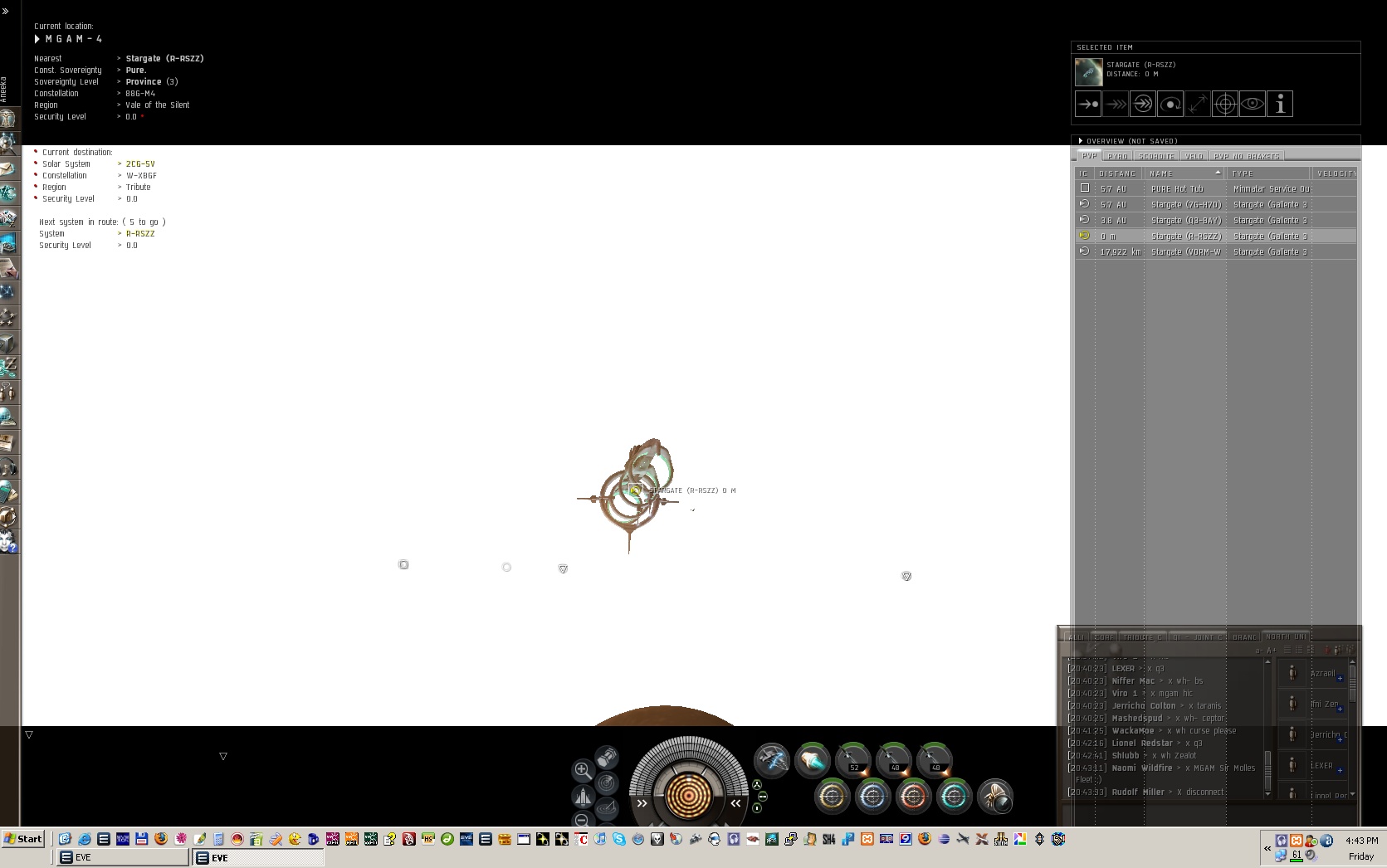Click the first EVE taskbar window button
The width and height of the screenshot is (1387, 868).
(123, 858)
